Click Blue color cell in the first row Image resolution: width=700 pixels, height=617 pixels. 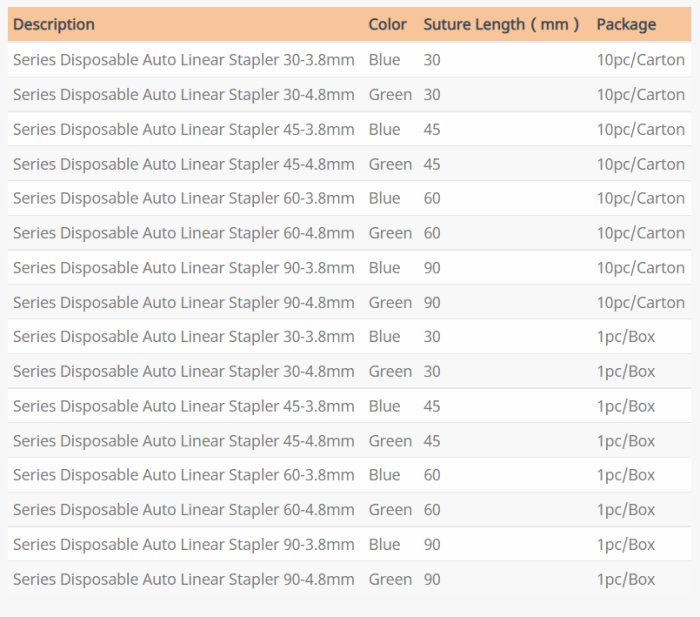[x=384, y=60]
